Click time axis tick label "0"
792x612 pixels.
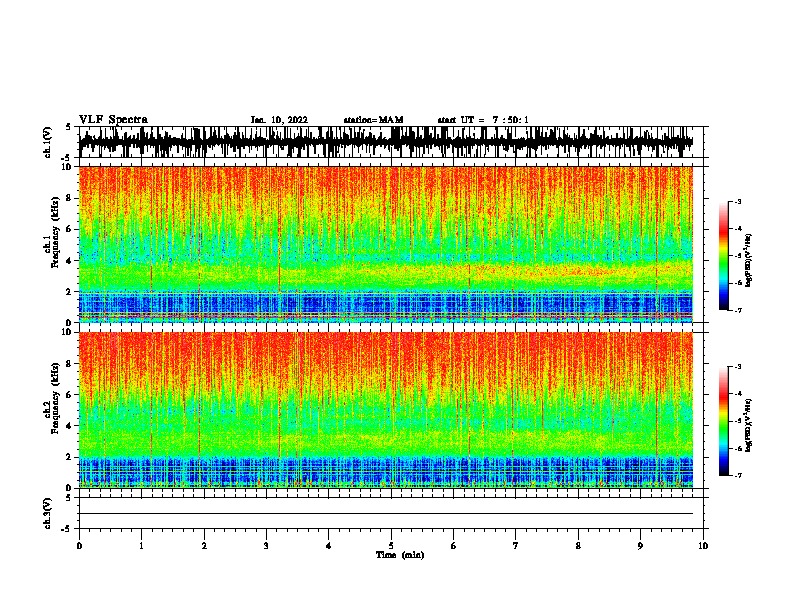point(79,546)
